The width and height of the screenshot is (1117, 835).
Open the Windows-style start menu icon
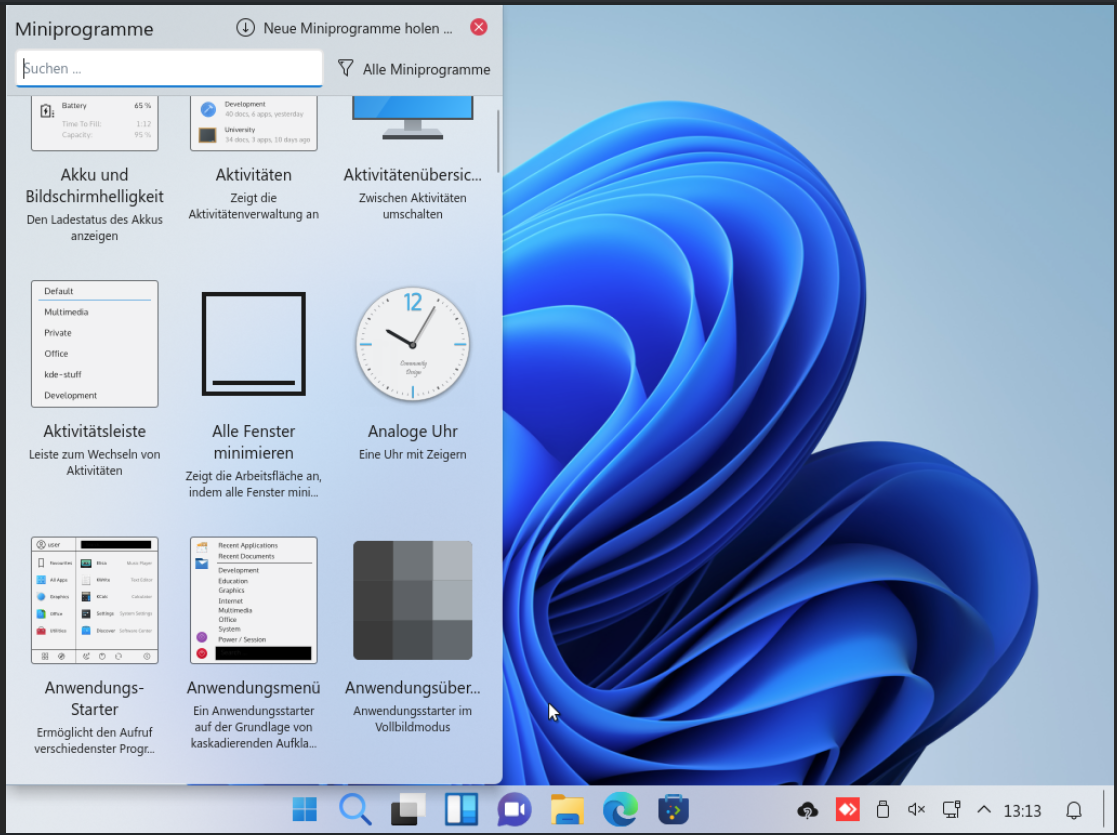click(305, 809)
